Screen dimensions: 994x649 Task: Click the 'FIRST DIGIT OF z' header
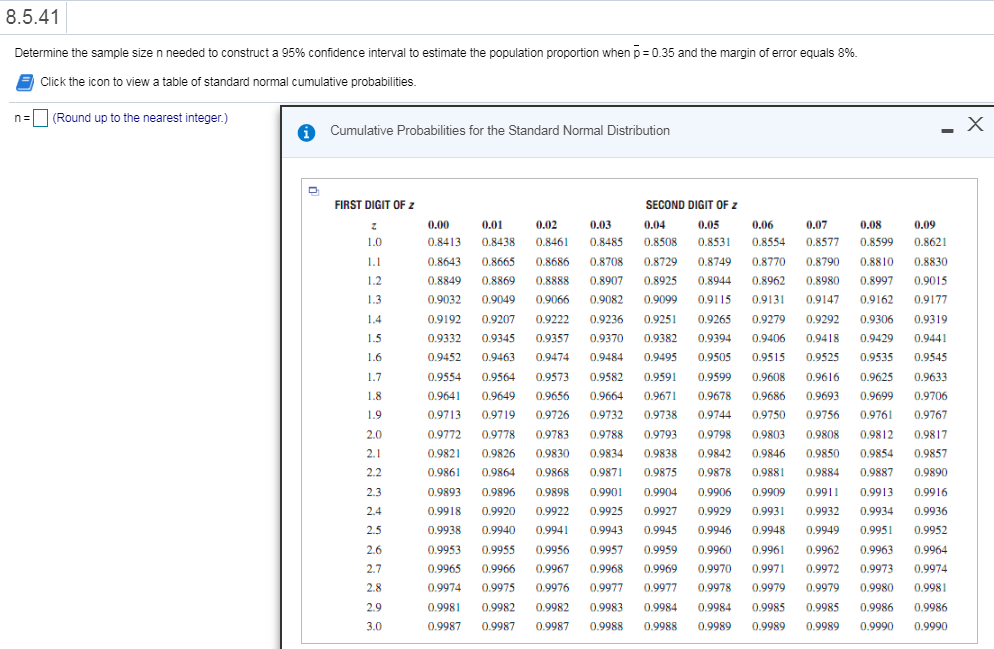tap(374, 205)
